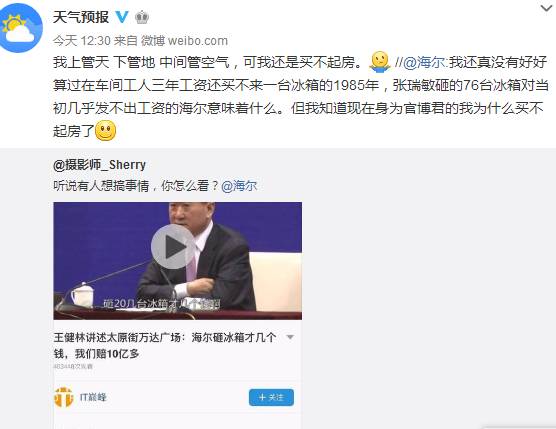Click the @海尔 mention in the repost
The image size is (556, 429).
pos(239,186)
